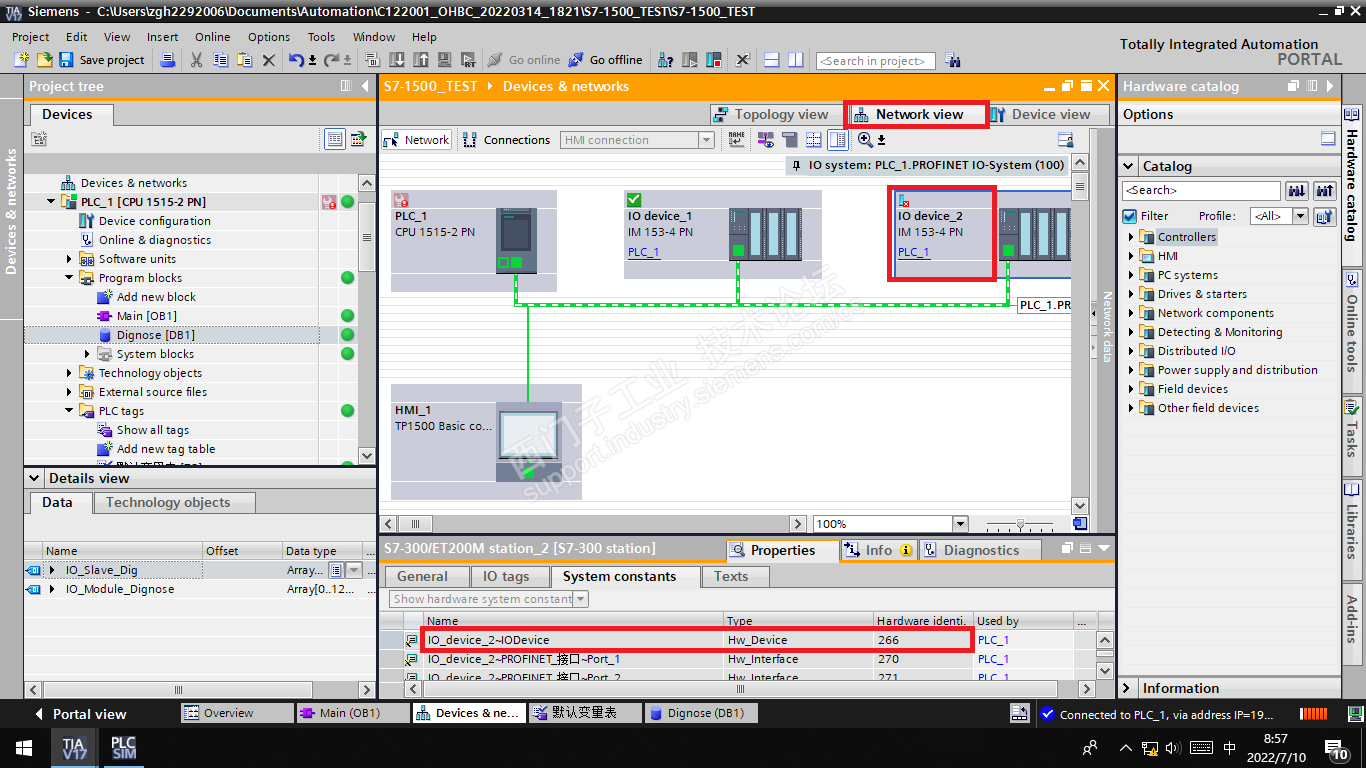Toggle the Network mode button

[417, 140]
